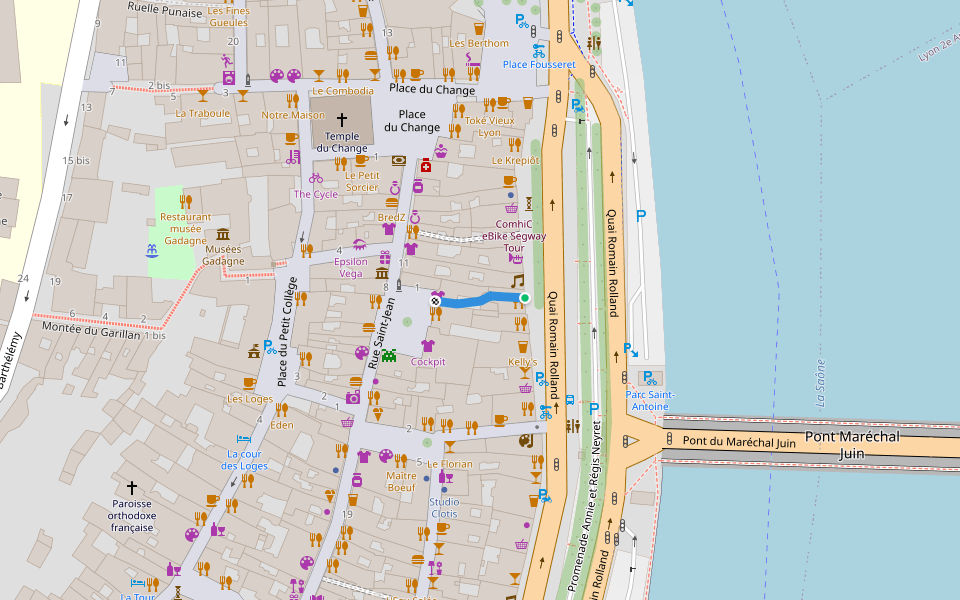
Task: Select the cross icon on Temple du Change
Action: coord(342,118)
